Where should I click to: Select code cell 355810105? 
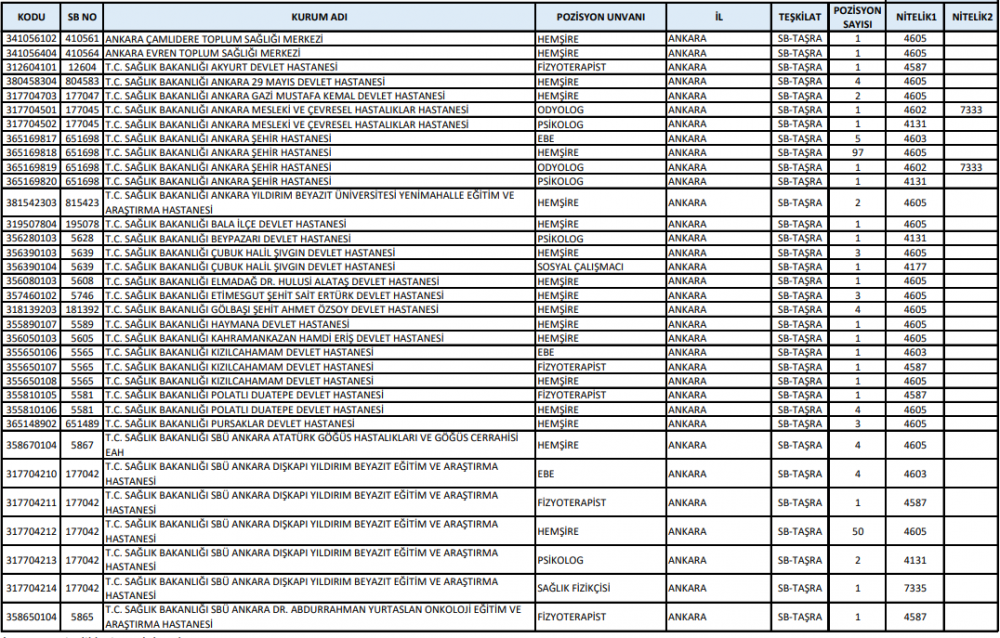tap(32, 395)
